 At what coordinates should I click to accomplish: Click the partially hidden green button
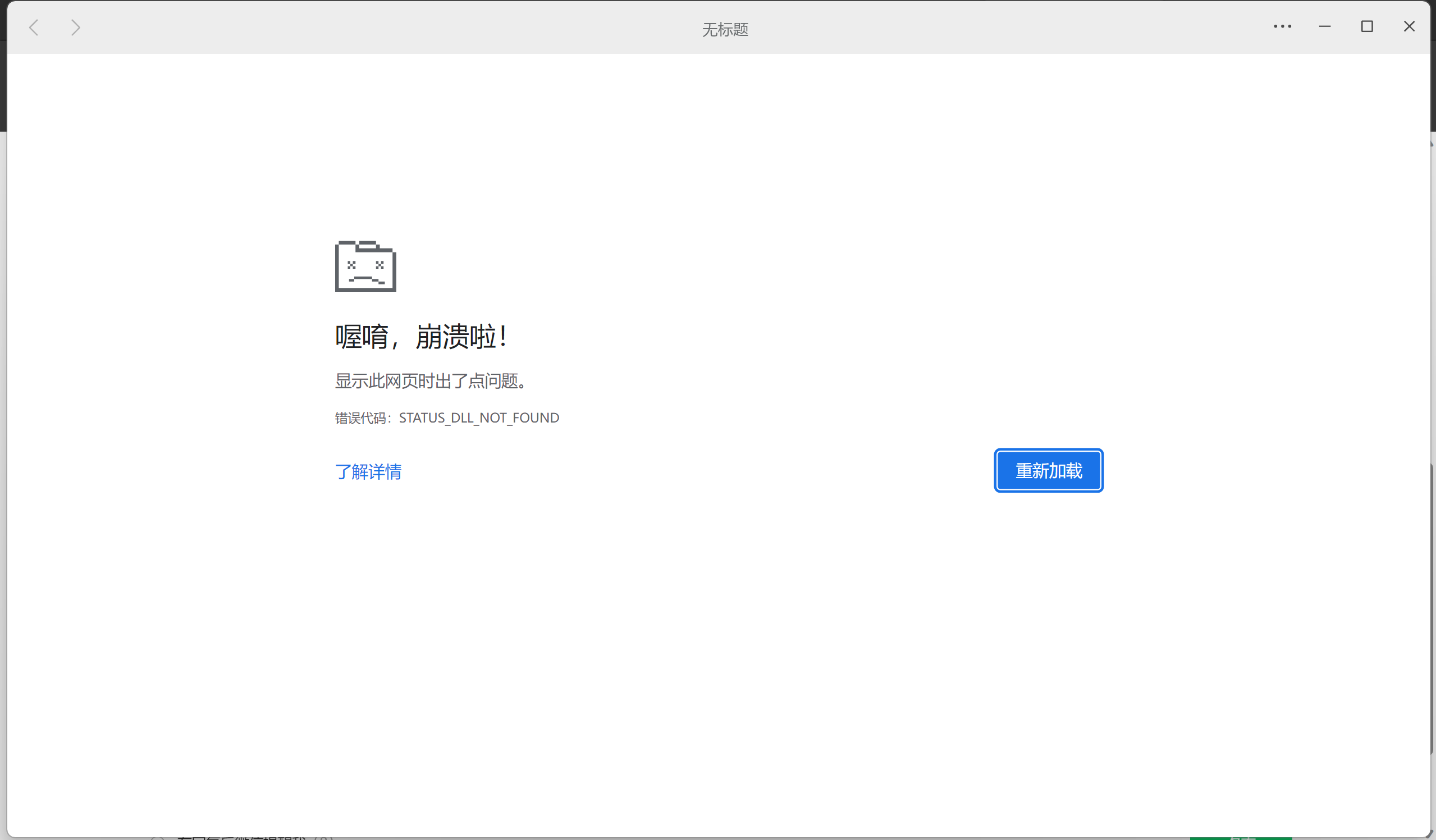tap(1241, 838)
